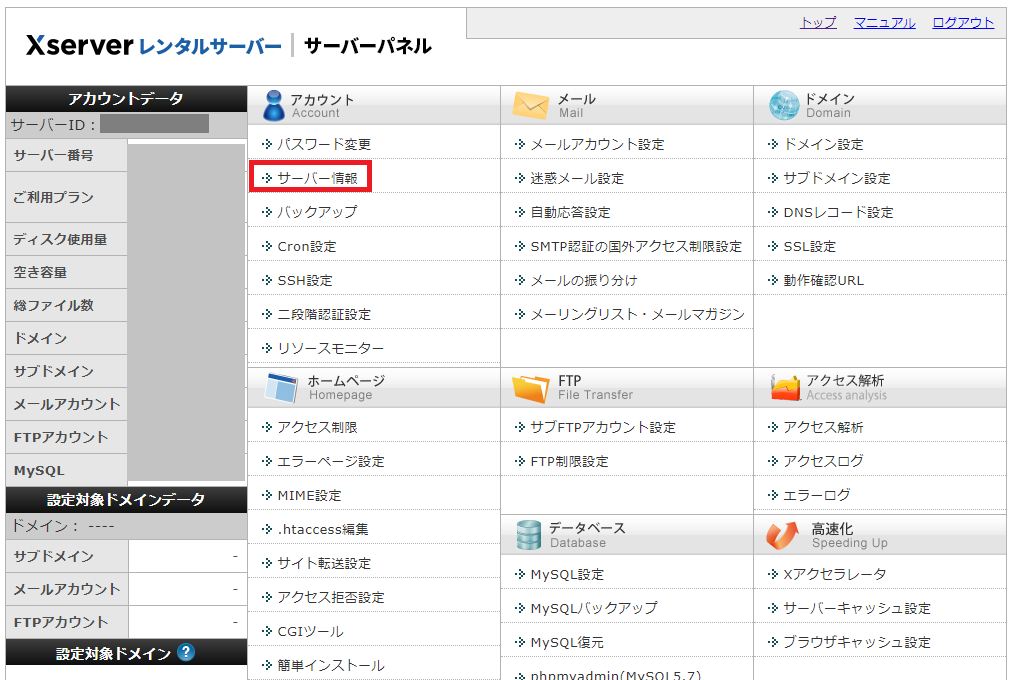Open 二段階認証設定
1018x680 pixels.
[x=324, y=314]
